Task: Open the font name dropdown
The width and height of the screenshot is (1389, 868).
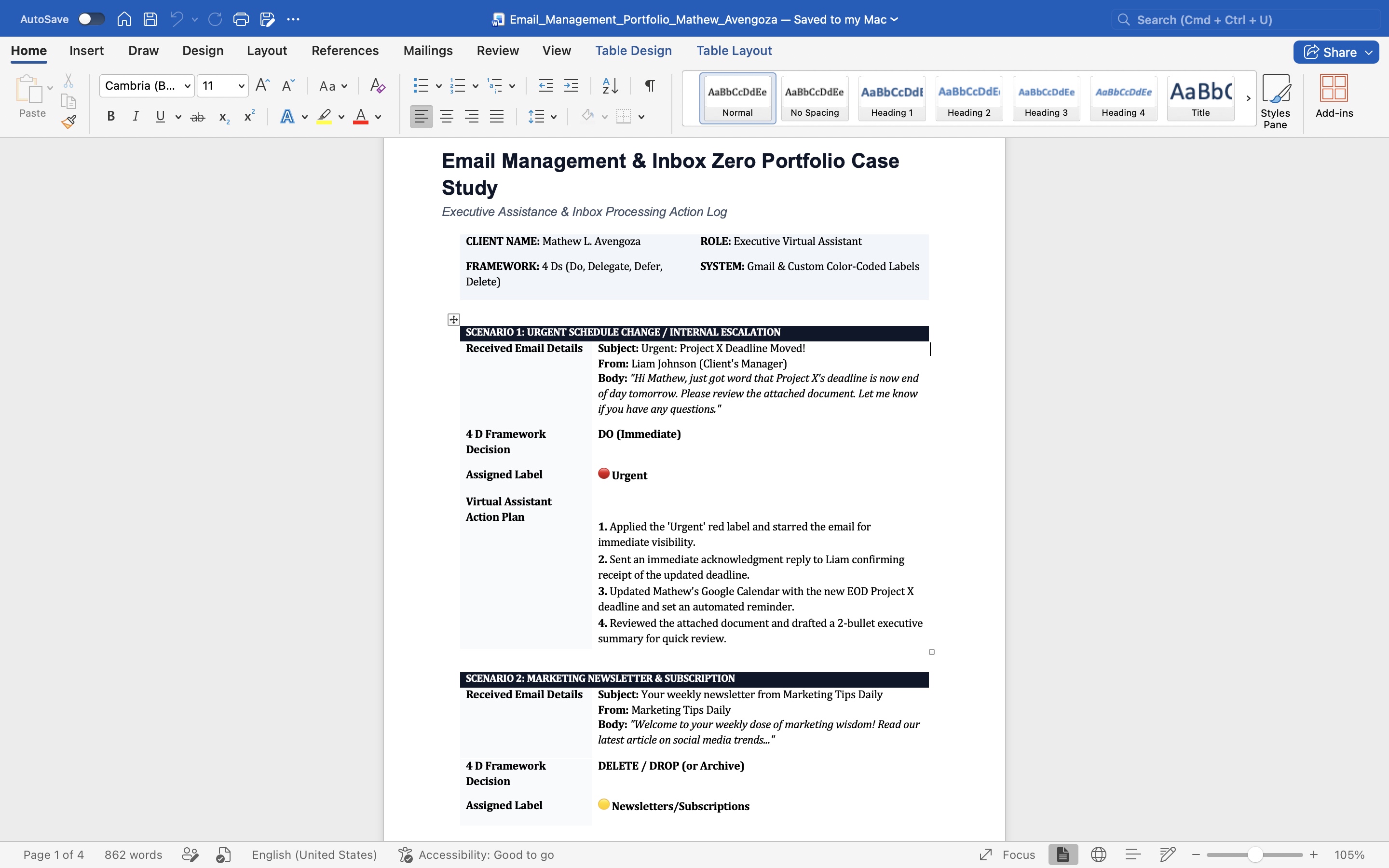Action: tap(187, 86)
